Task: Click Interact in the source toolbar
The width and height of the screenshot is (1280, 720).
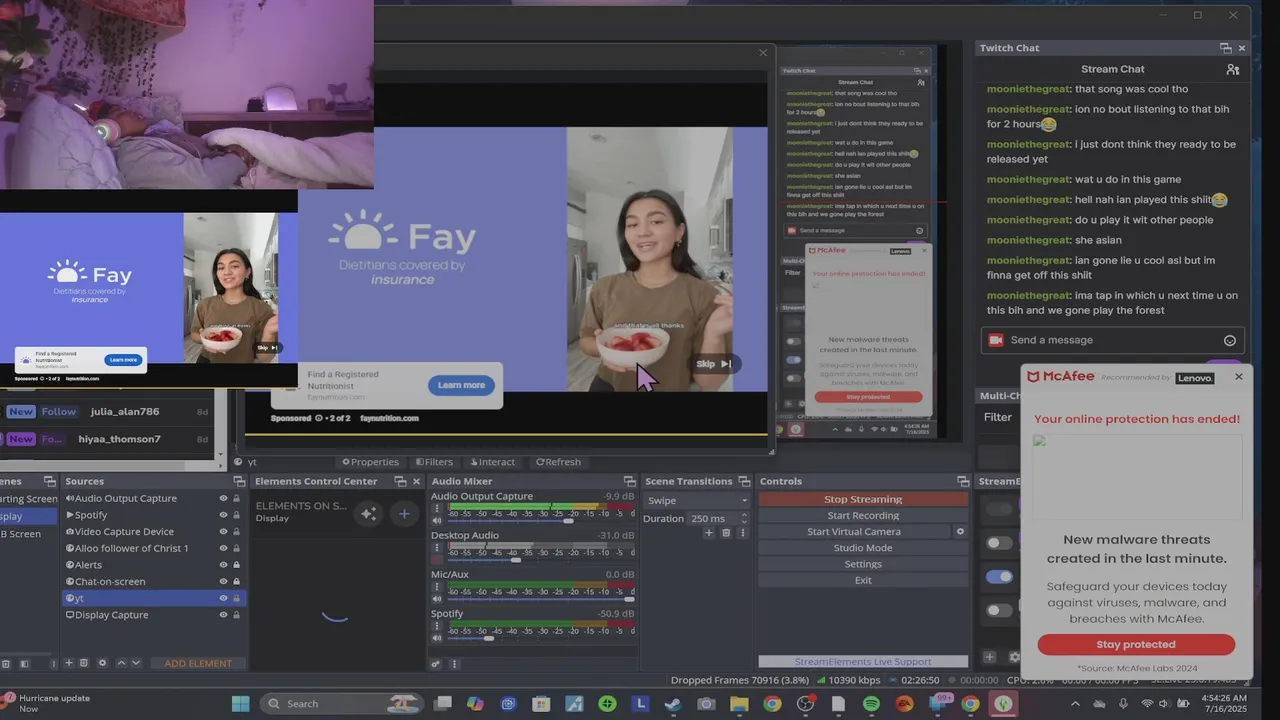Action: coord(491,462)
